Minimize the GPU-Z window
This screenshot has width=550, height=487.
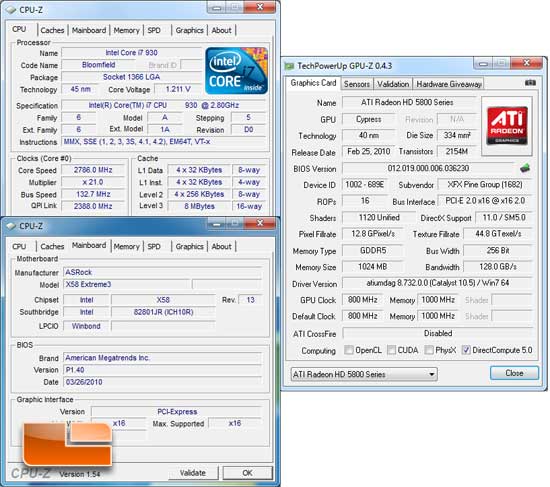click(x=483, y=64)
